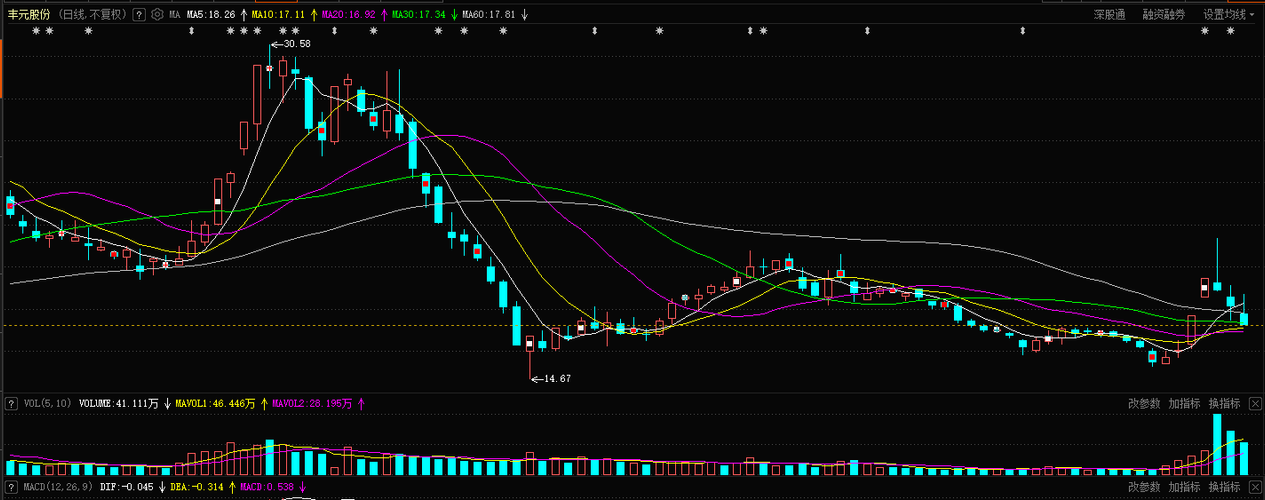The height and width of the screenshot is (500, 1265).
Task: Click 加指标 in the VOL panel
Action: 1184,404
